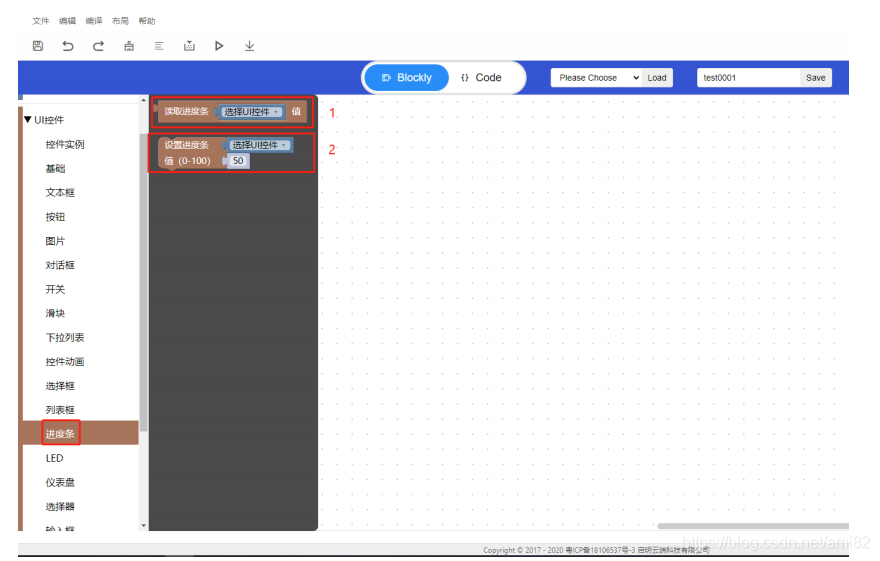880x561 pixels.
Task: Select 对话框 category
Action: click(59, 265)
